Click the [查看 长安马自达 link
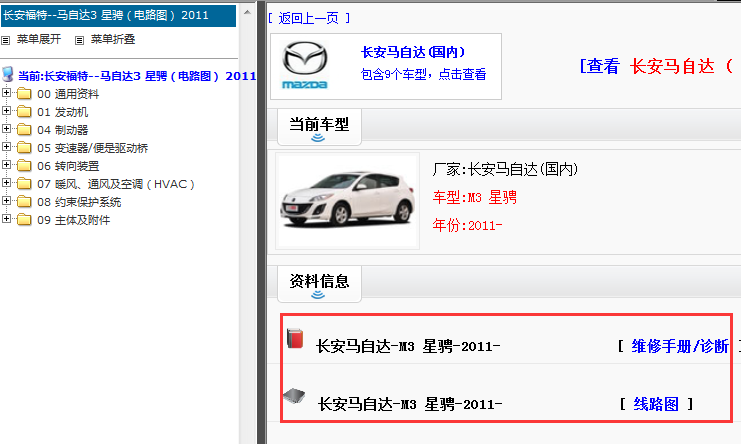Viewport: 741px width, 444px height. [657, 66]
